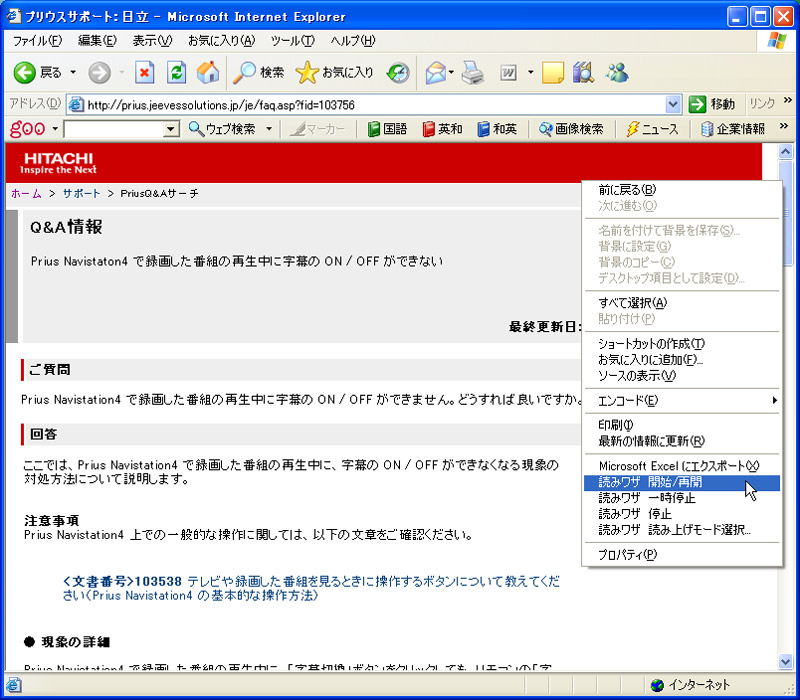Open the goo logo dropdown arrow
The width and height of the screenshot is (800, 700).
click(x=54, y=129)
